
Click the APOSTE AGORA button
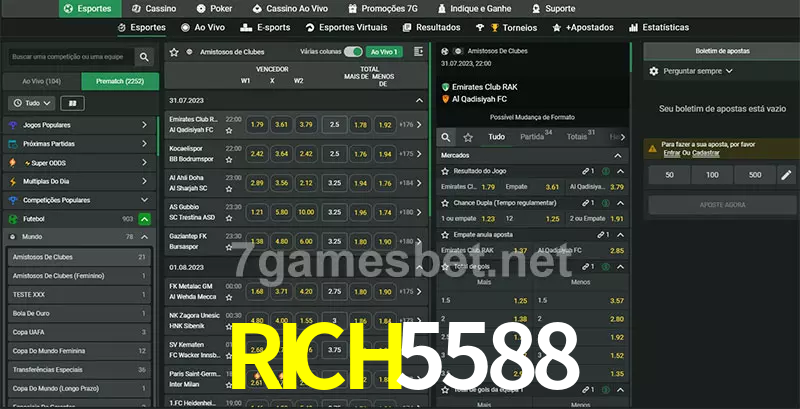point(722,204)
